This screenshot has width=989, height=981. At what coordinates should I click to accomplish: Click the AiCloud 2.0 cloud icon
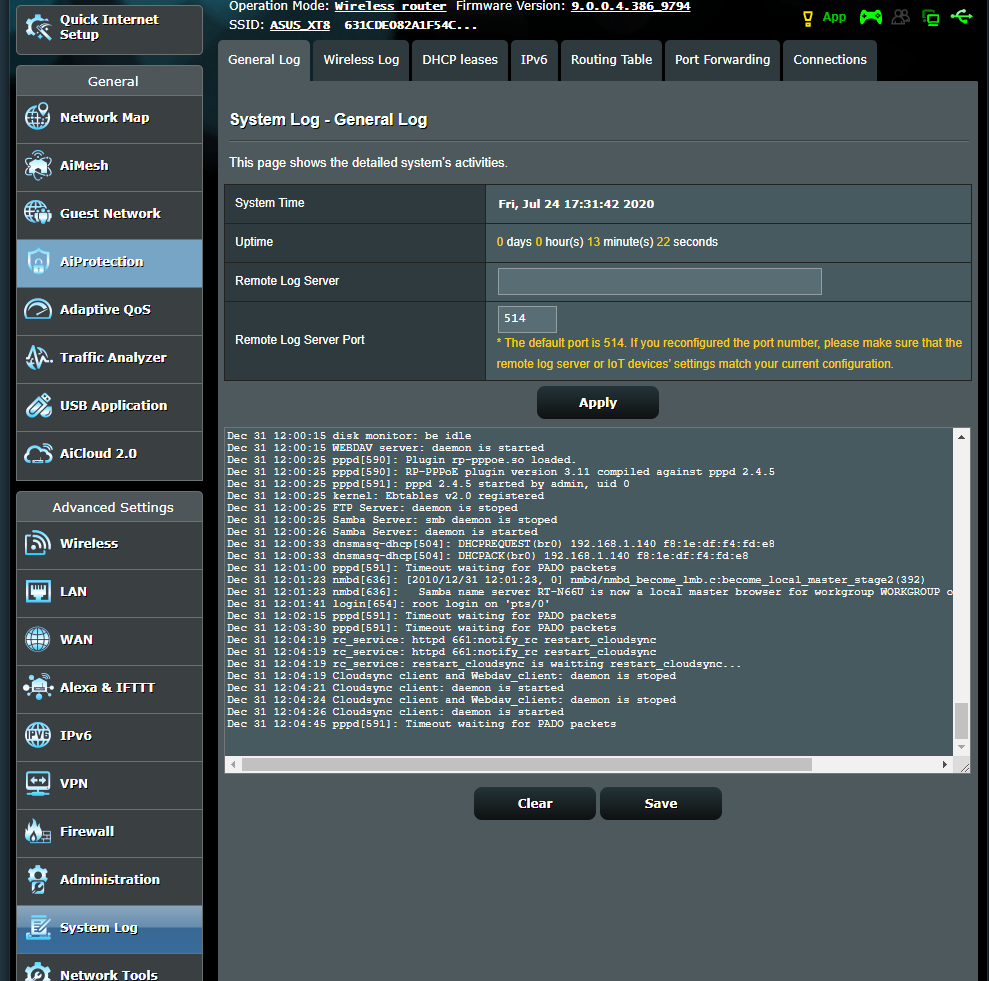(38, 453)
